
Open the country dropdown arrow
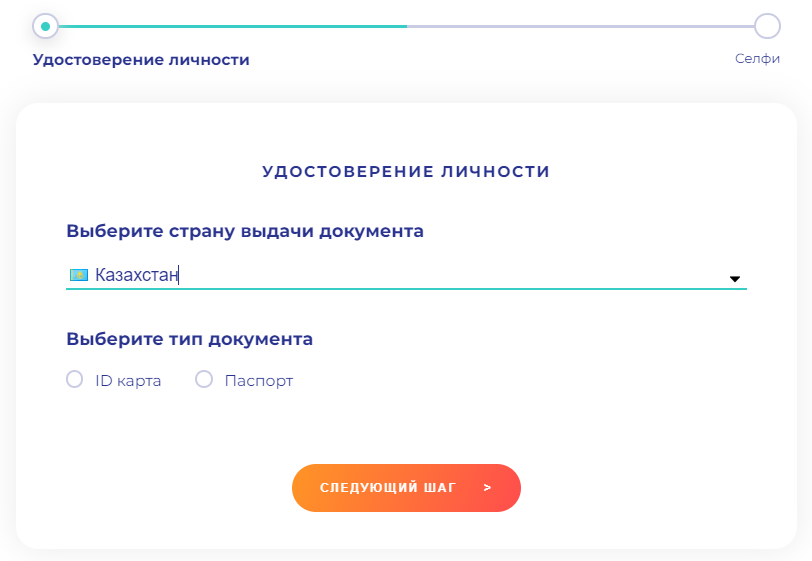coord(735,279)
